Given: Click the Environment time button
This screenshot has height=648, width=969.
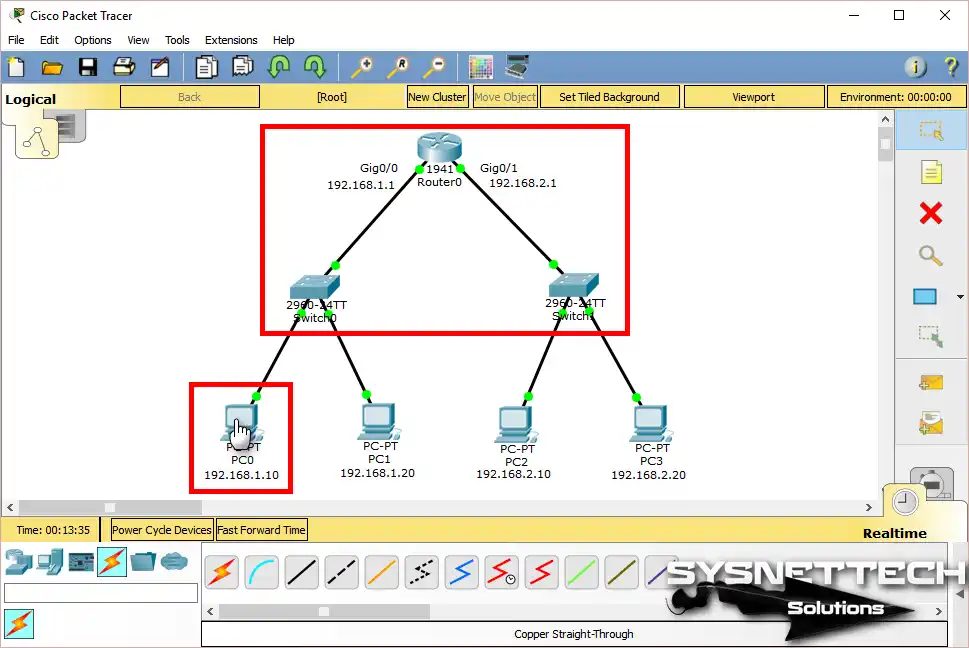Looking at the screenshot, I should (895, 97).
